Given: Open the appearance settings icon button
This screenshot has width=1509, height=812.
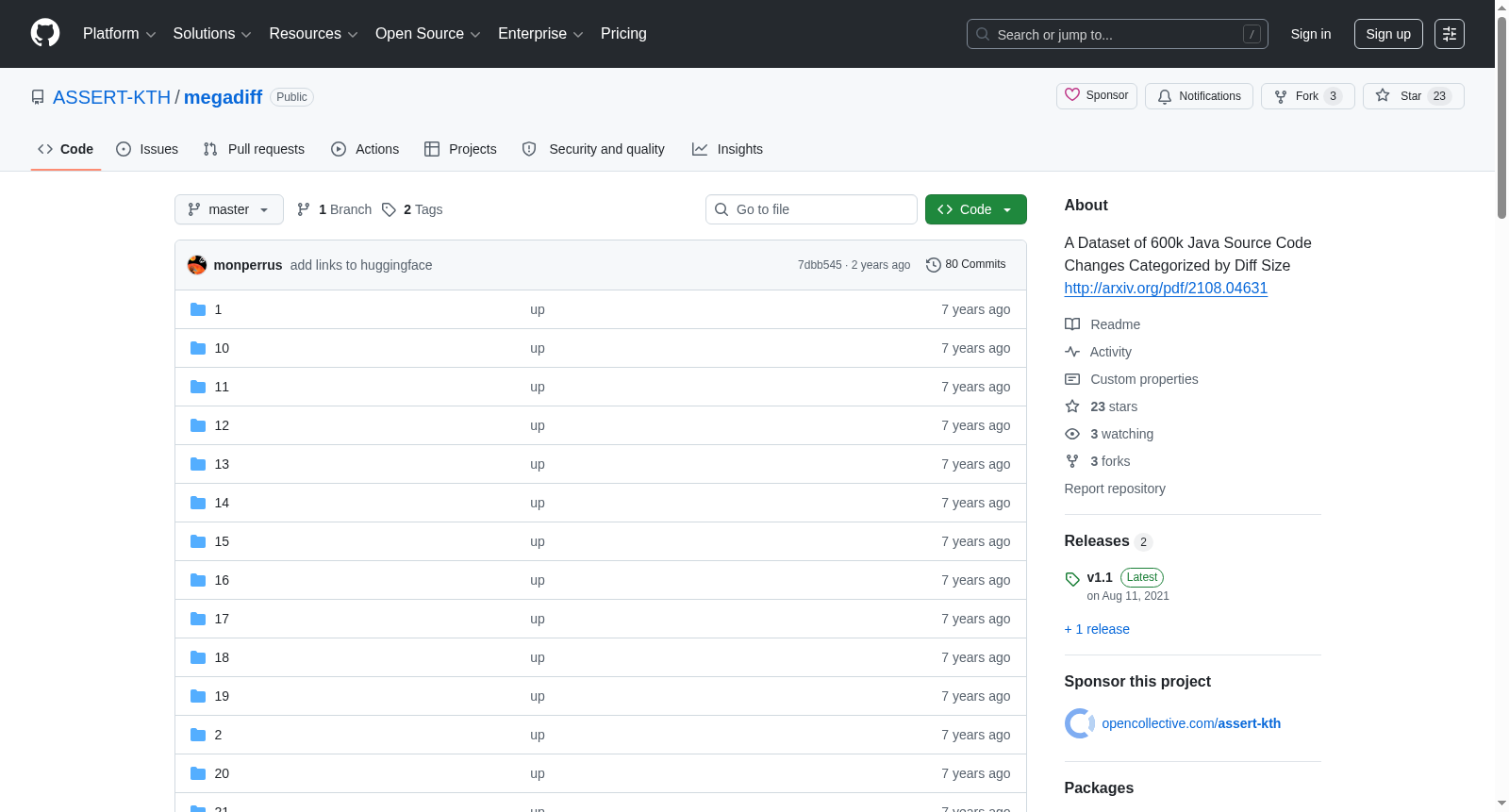Looking at the screenshot, I should [1450, 34].
